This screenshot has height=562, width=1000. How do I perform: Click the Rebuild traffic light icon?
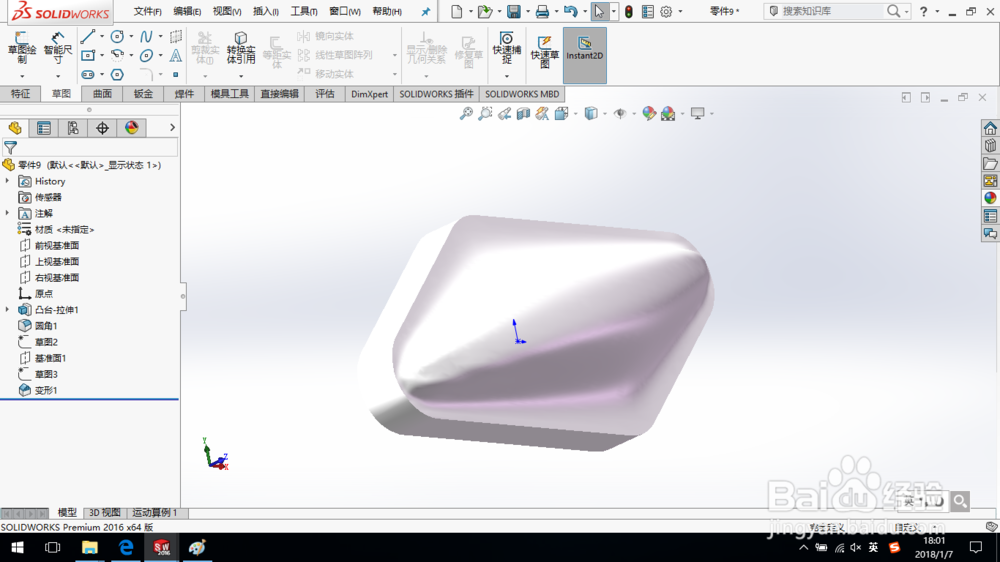click(x=629, y=11)
